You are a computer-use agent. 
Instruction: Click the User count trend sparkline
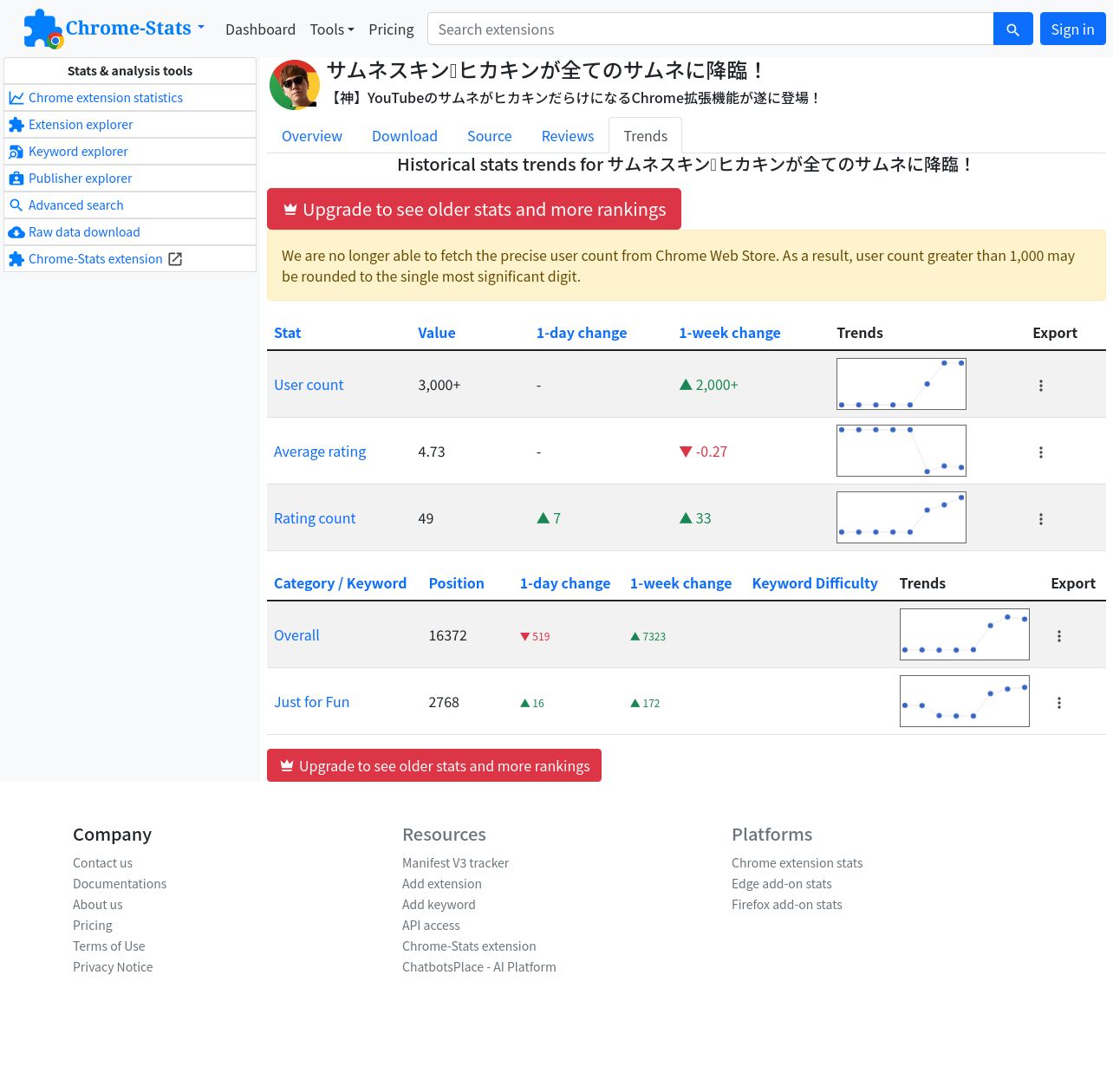point(901,384)
